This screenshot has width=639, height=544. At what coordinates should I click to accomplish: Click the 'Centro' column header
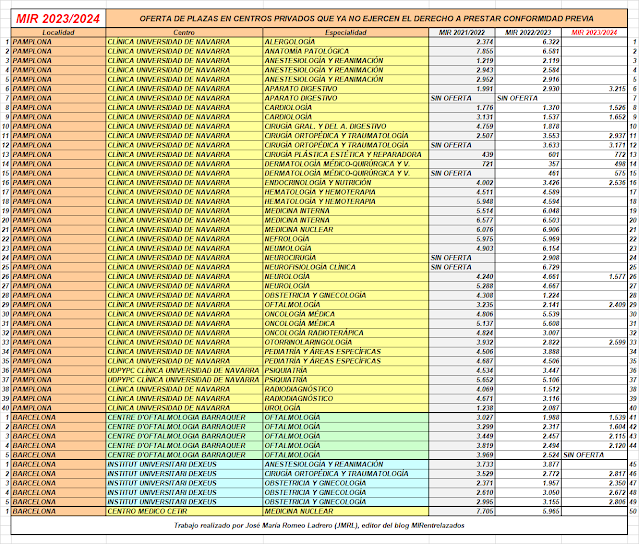tap(184, 33)
